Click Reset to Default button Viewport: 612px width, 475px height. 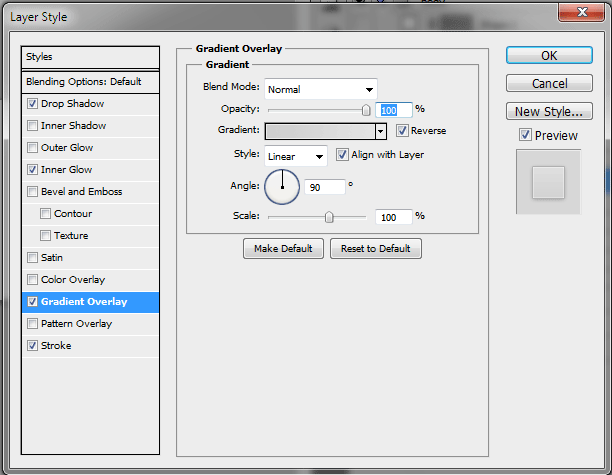point(376,249)
